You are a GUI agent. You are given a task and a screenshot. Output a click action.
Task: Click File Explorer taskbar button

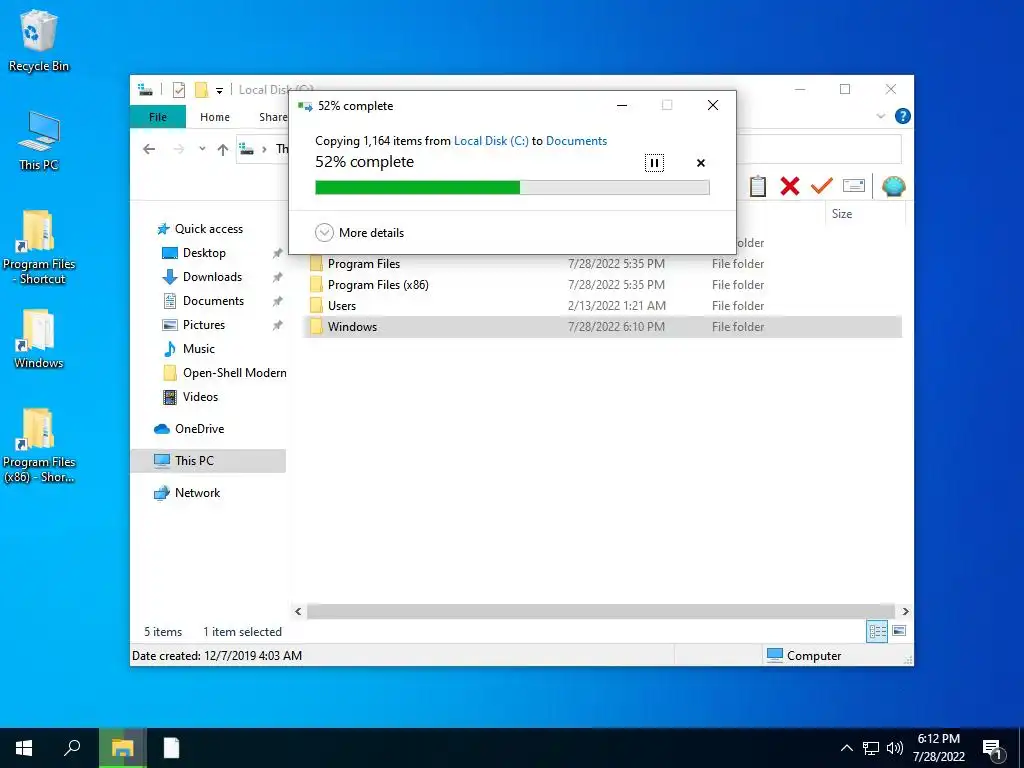click(122, 748)
